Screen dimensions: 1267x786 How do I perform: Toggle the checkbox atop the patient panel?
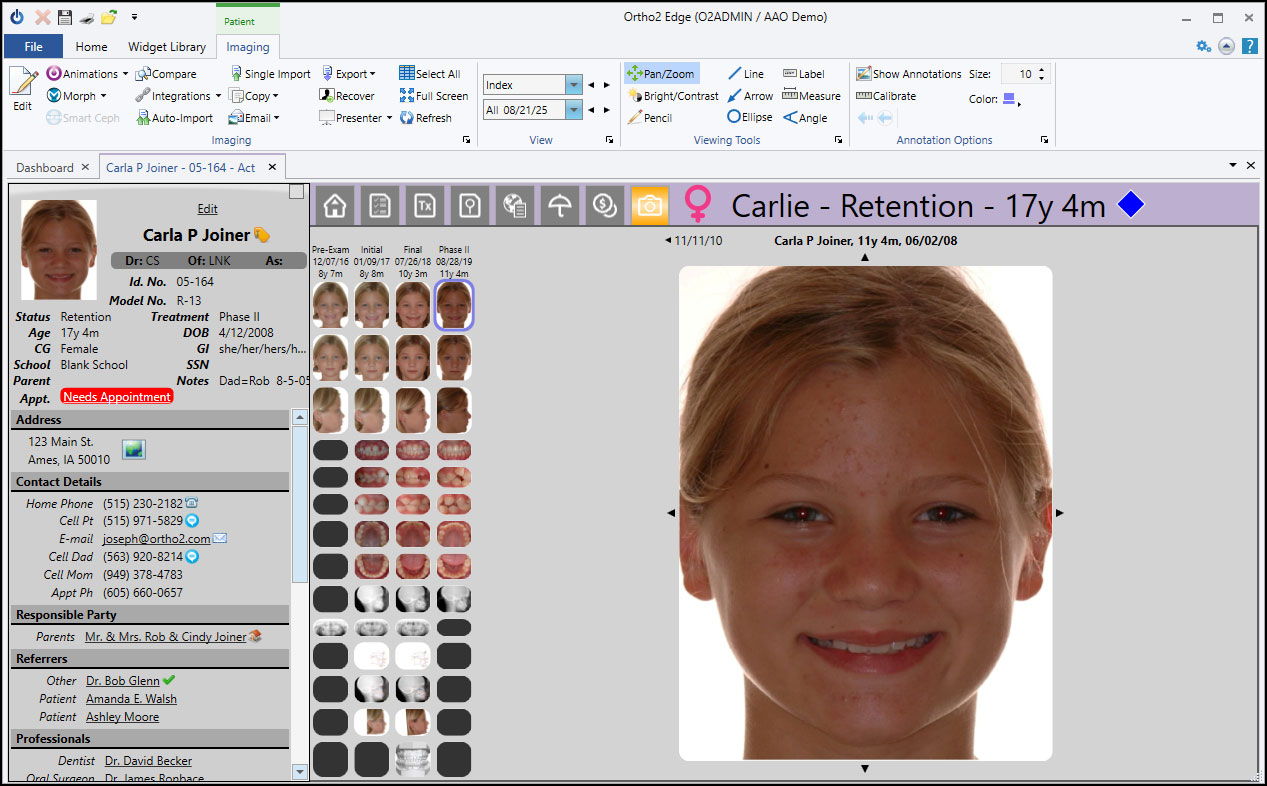[296, 191]
